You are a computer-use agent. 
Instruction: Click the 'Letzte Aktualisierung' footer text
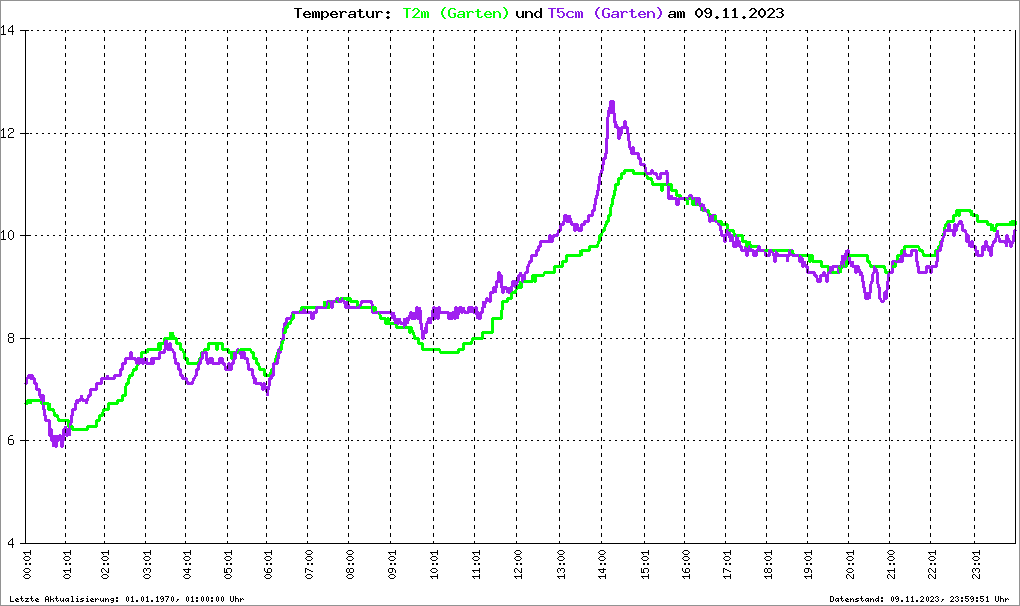[127, 599]
